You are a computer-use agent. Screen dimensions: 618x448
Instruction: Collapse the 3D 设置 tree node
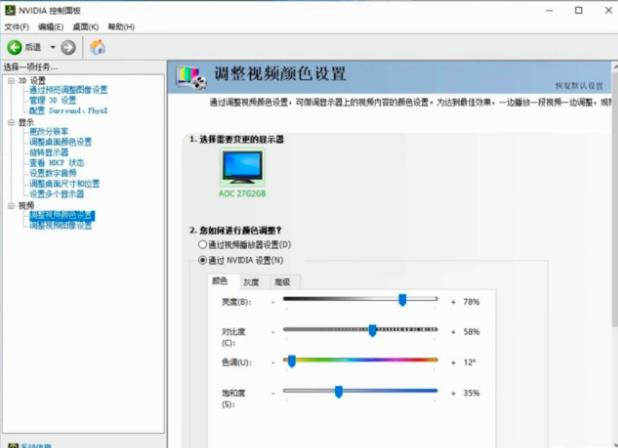coord(11,81)
